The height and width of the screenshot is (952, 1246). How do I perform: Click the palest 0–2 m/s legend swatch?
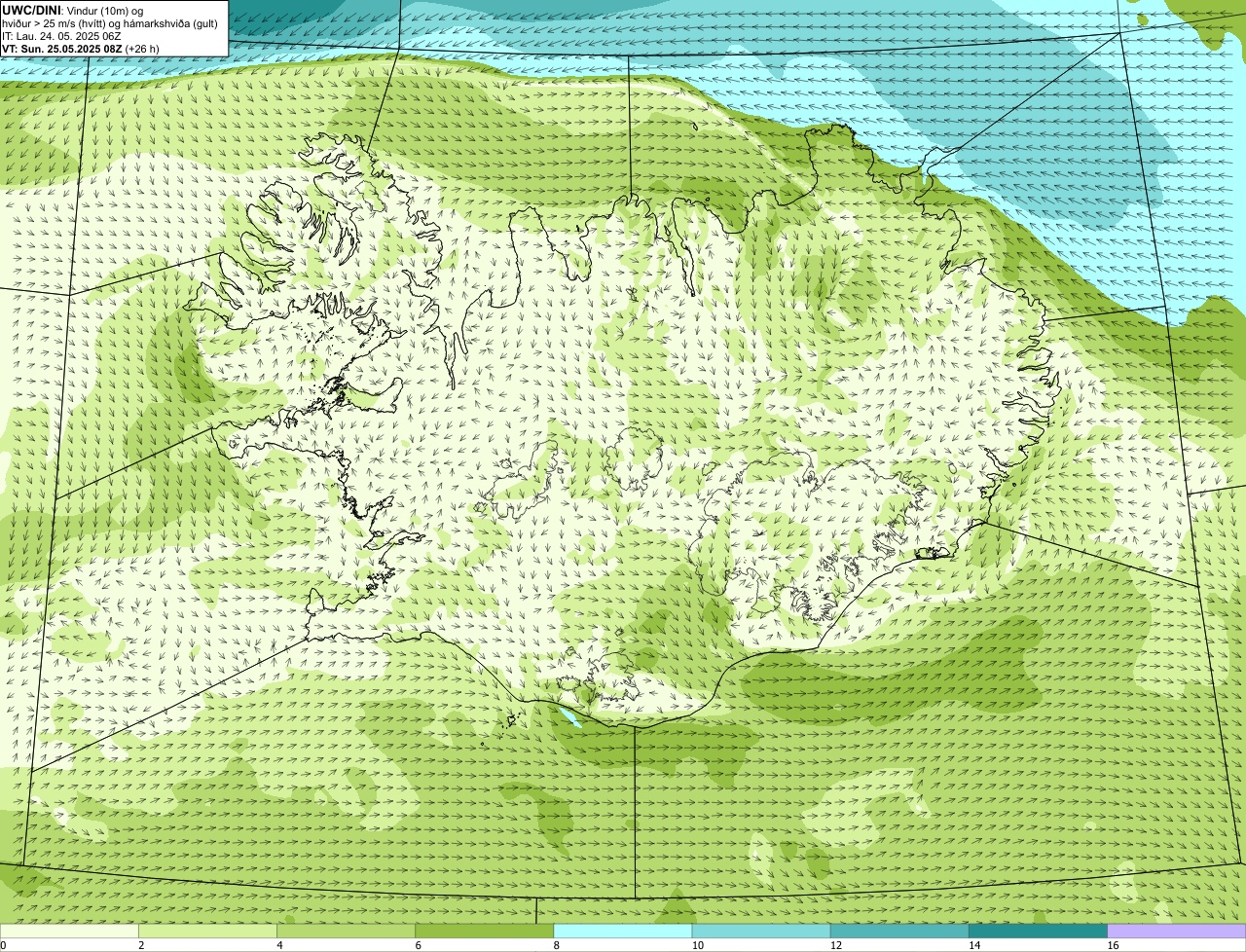tap(69, 932)
